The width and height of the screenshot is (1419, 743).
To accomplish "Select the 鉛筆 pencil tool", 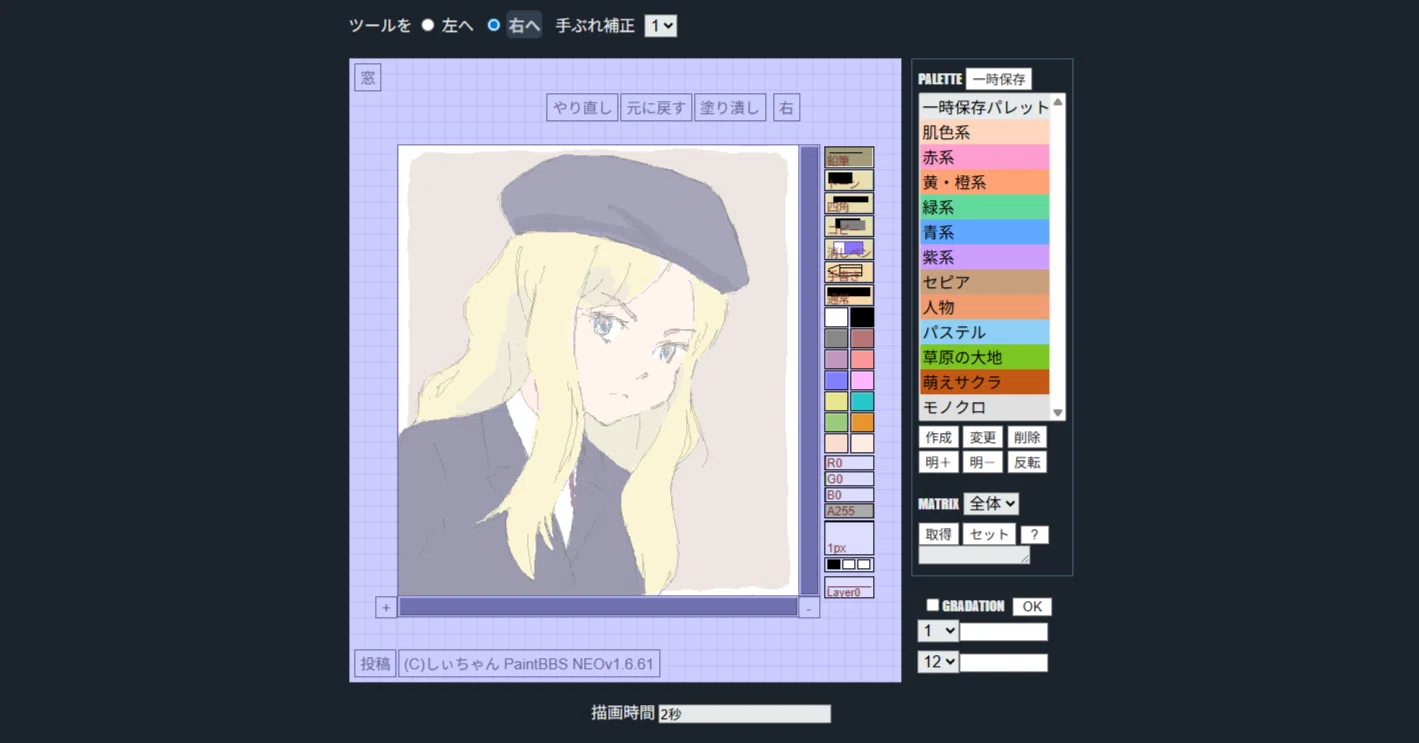I will [849, 157].
